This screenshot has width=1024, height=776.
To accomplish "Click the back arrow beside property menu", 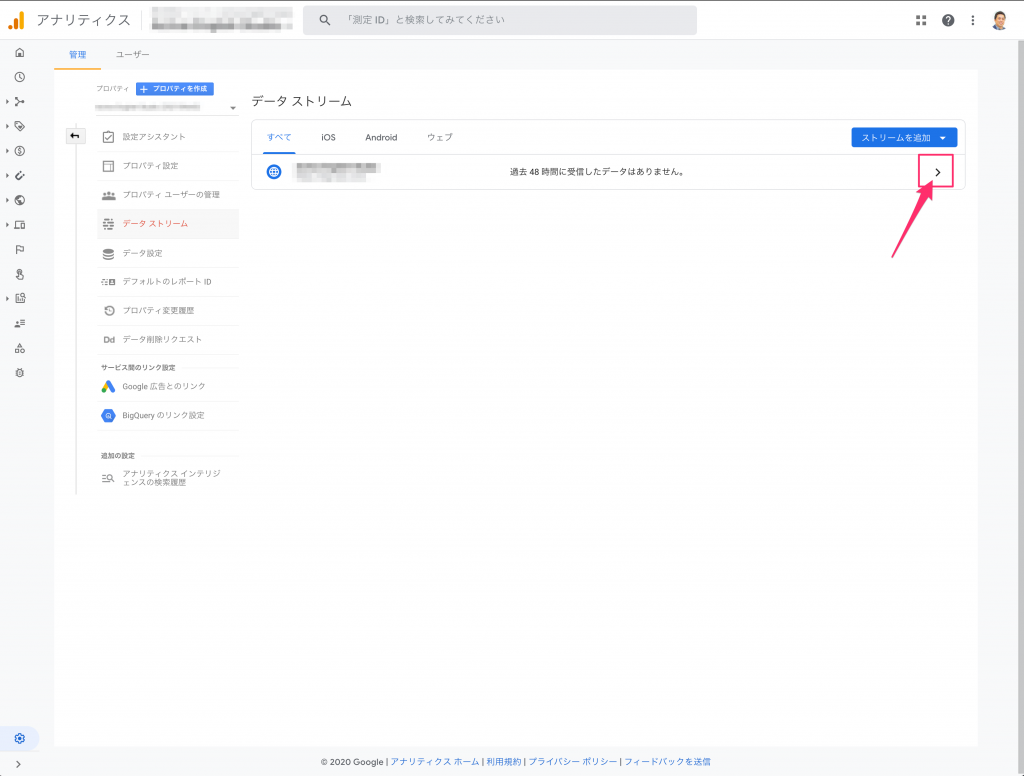I will pyautogui.click(x=75, y=136).
